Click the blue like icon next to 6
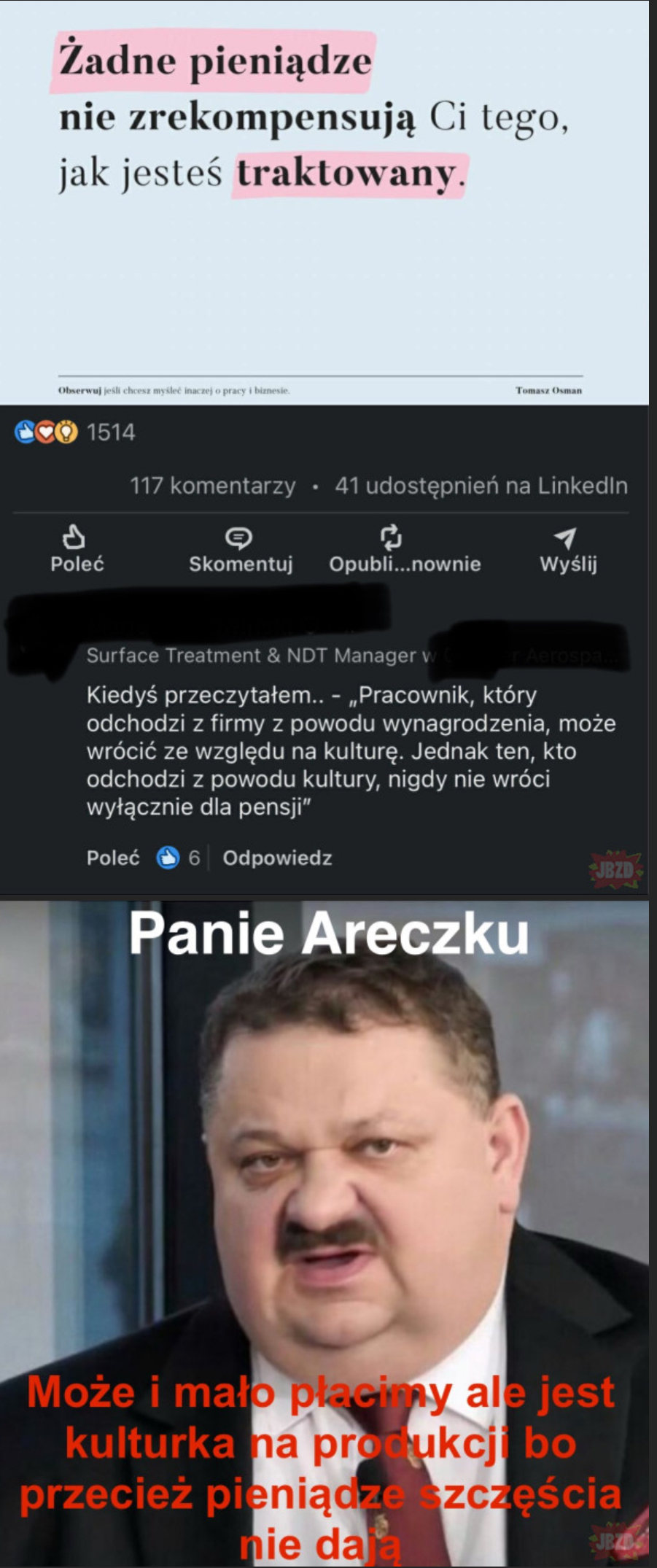 click(168, 858)
